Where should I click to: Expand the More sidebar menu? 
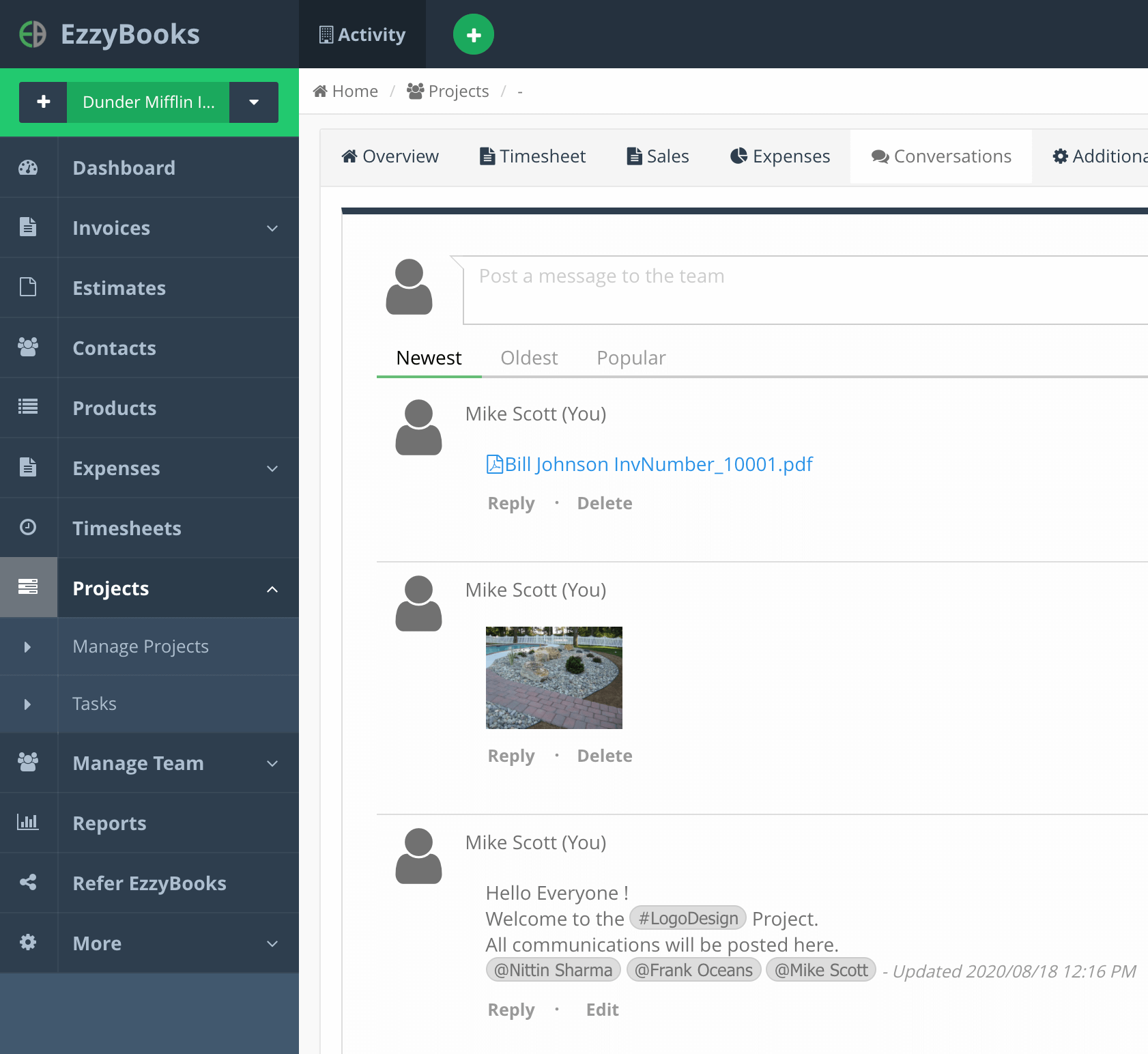(x=272, y=943)
